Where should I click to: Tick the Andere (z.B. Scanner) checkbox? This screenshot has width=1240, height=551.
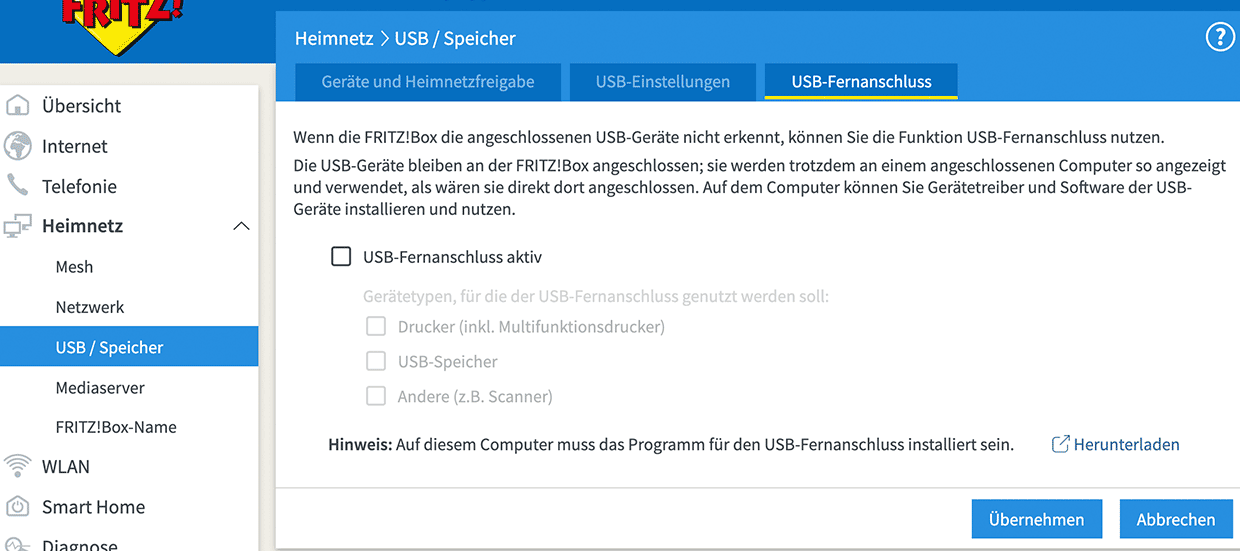[x=376, y=396]
